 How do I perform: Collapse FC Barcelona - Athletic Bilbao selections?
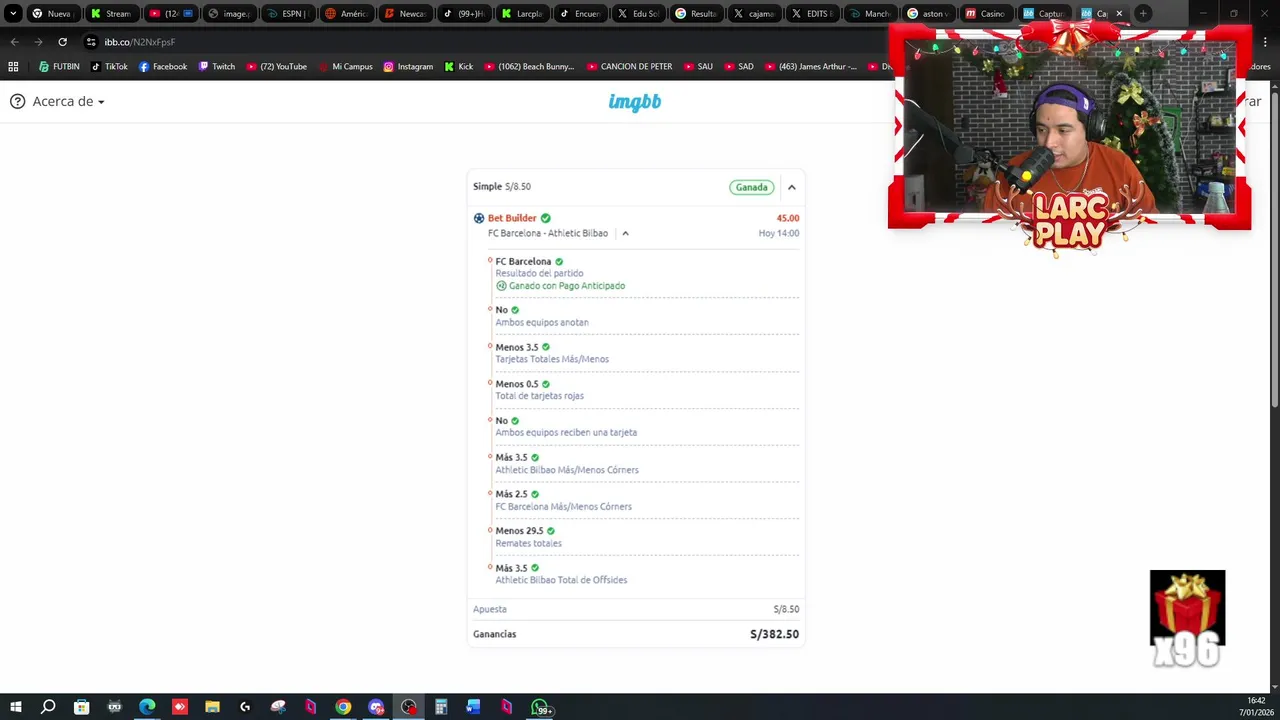[625, 233]
